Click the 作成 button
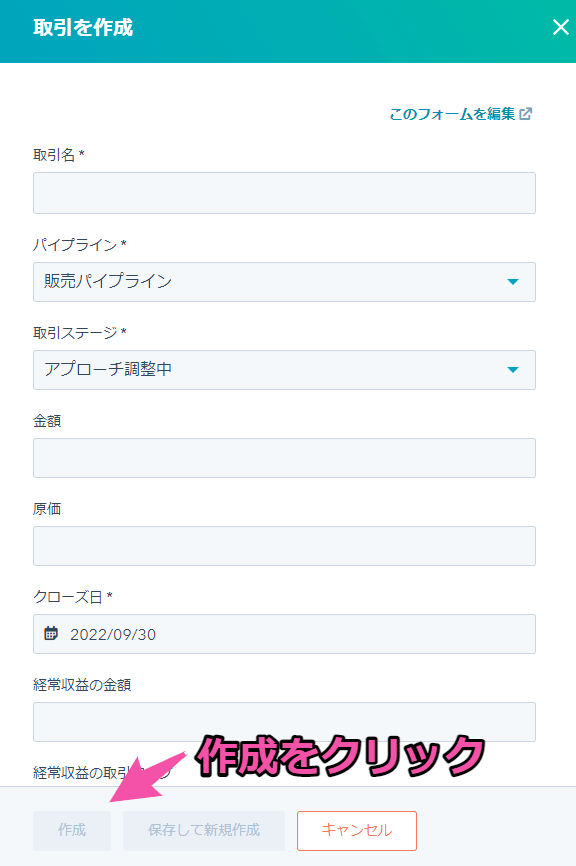576x866 pixels. tap(72, 830)
